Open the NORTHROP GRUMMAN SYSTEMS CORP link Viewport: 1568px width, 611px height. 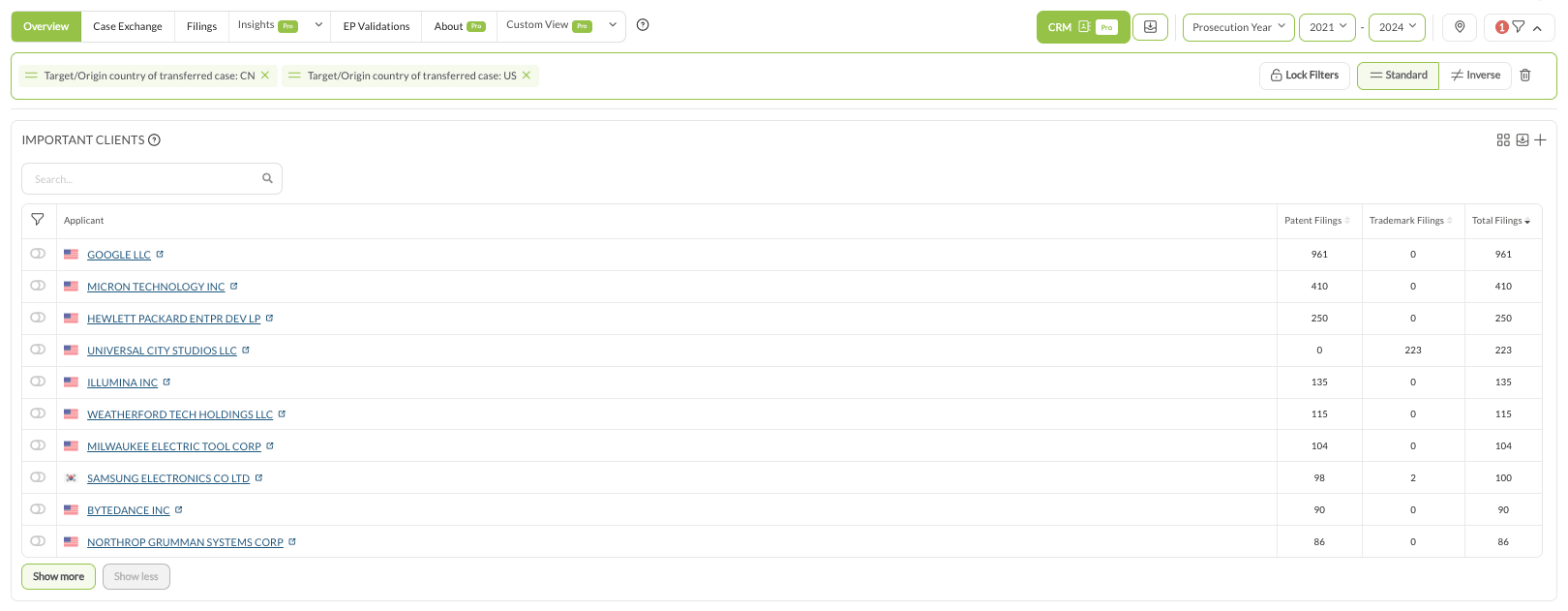coord(185,542)
